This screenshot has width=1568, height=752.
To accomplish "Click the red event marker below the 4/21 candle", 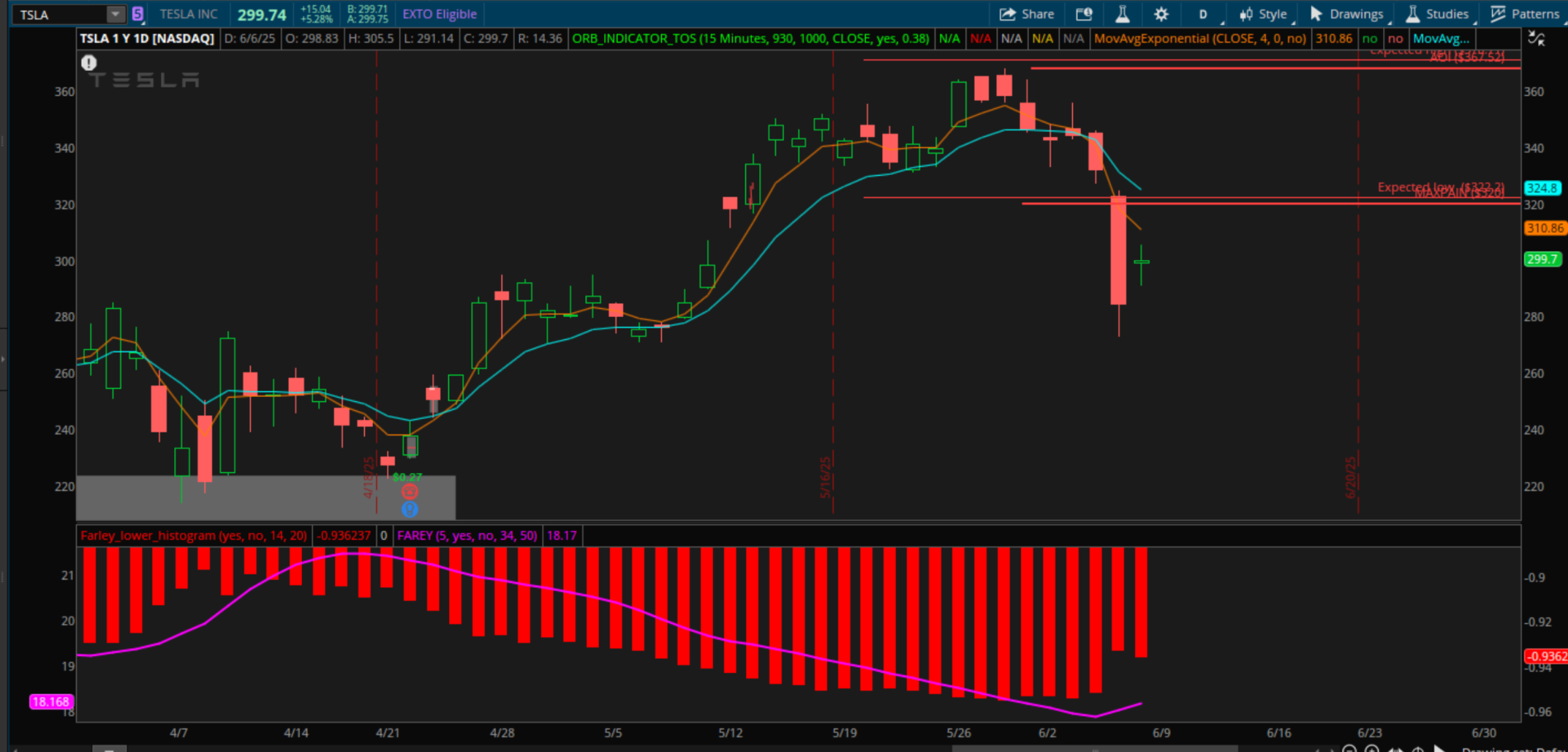I will pos(409,492).
